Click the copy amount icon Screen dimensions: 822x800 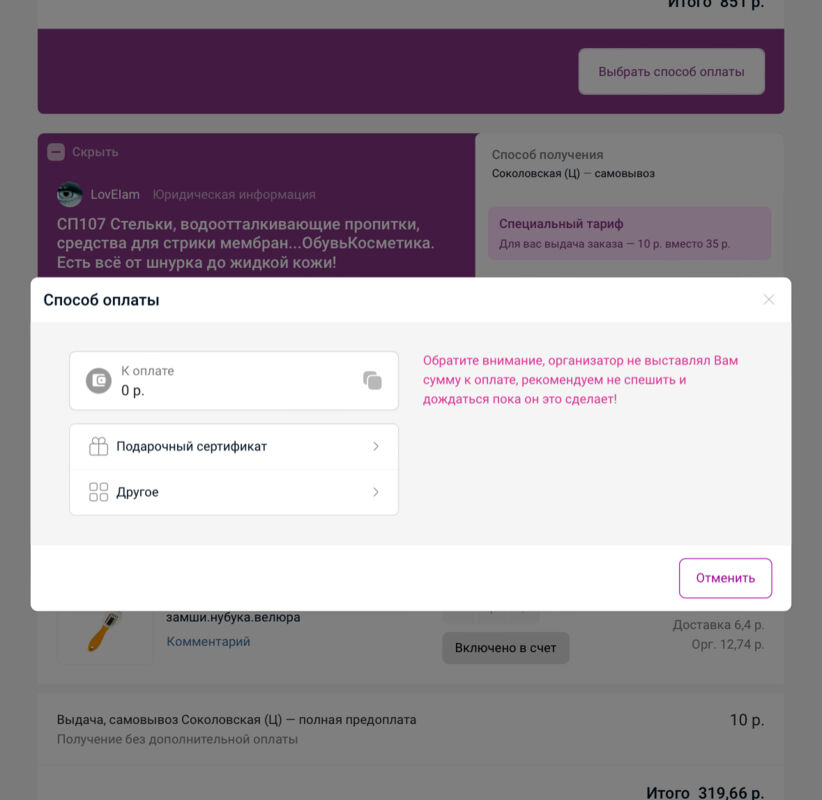click(372, 380)
